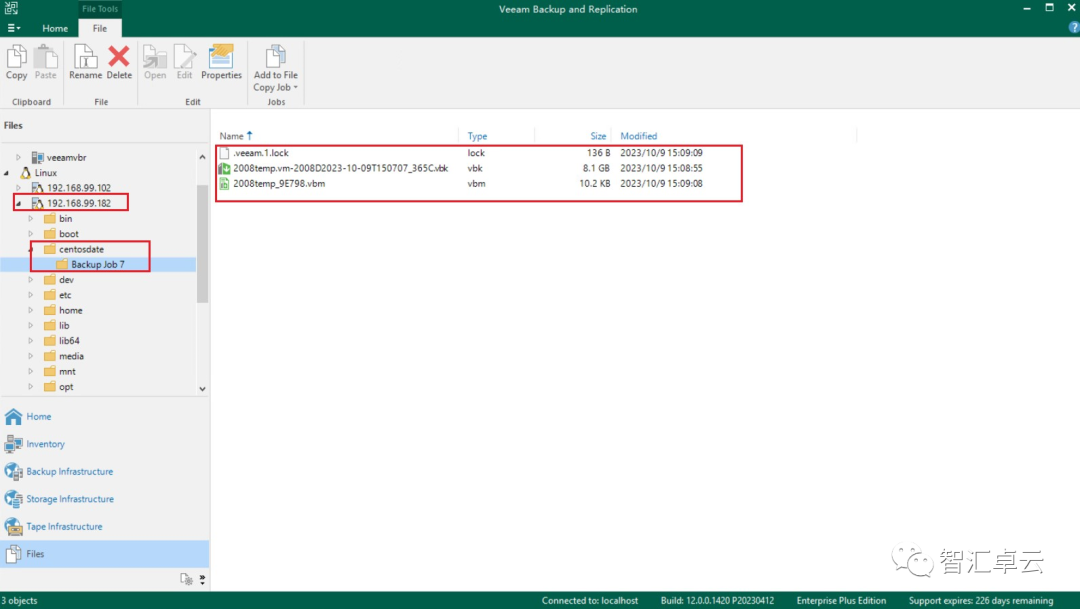
Task: Click the vbk file icon
Action: point(224,168)
